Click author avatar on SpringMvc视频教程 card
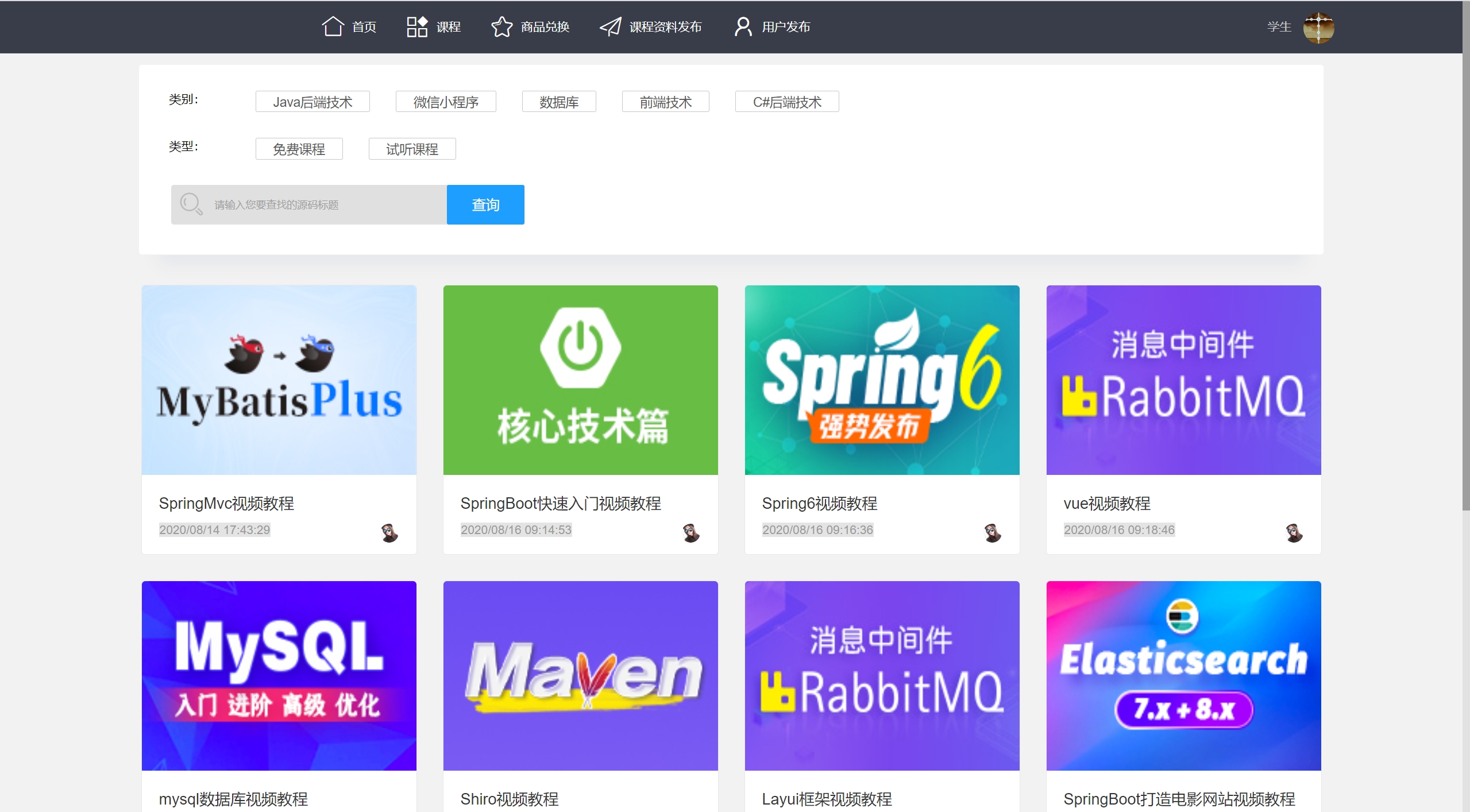Image resolution: width=1470 pixels, height=812 pixels. [389, 532]
